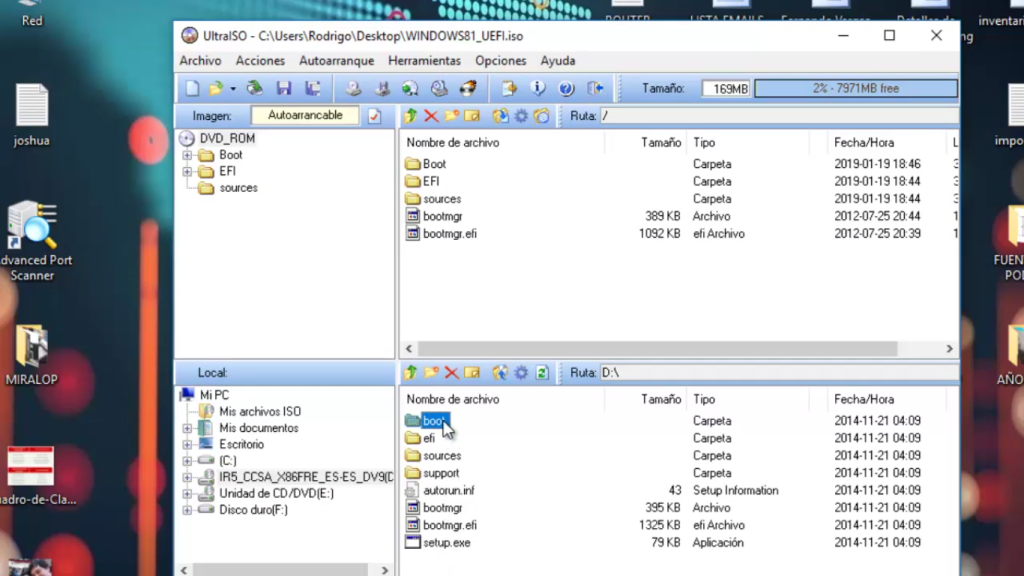This screenshot has height=576, width=1024.
Task: Expand the (C:) drive node
Action: click(187, 461)
